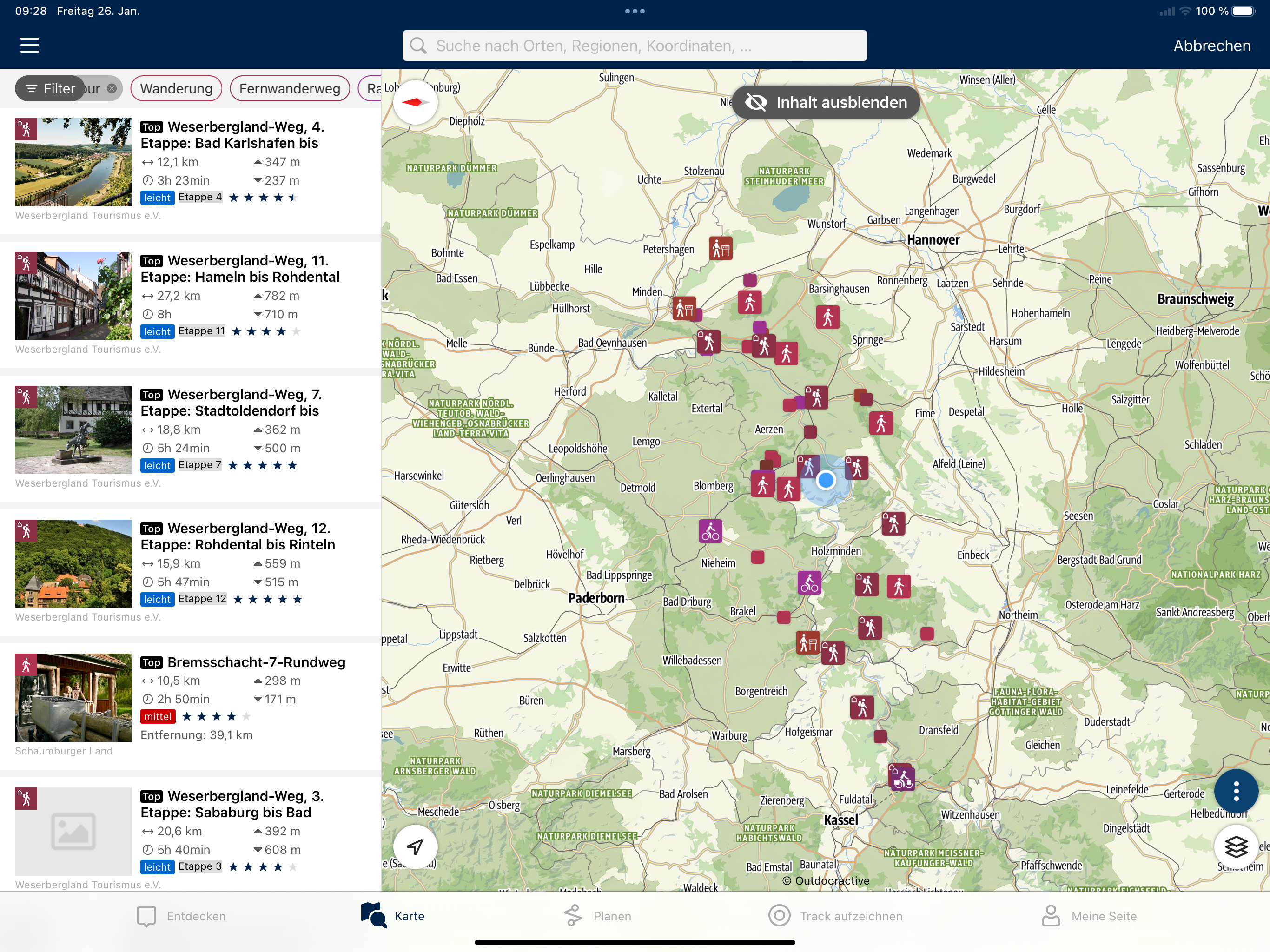The image size is (1270, 952).
Task: Select the picnic-table marker near Minden
Action: click(x=684, y=308)
